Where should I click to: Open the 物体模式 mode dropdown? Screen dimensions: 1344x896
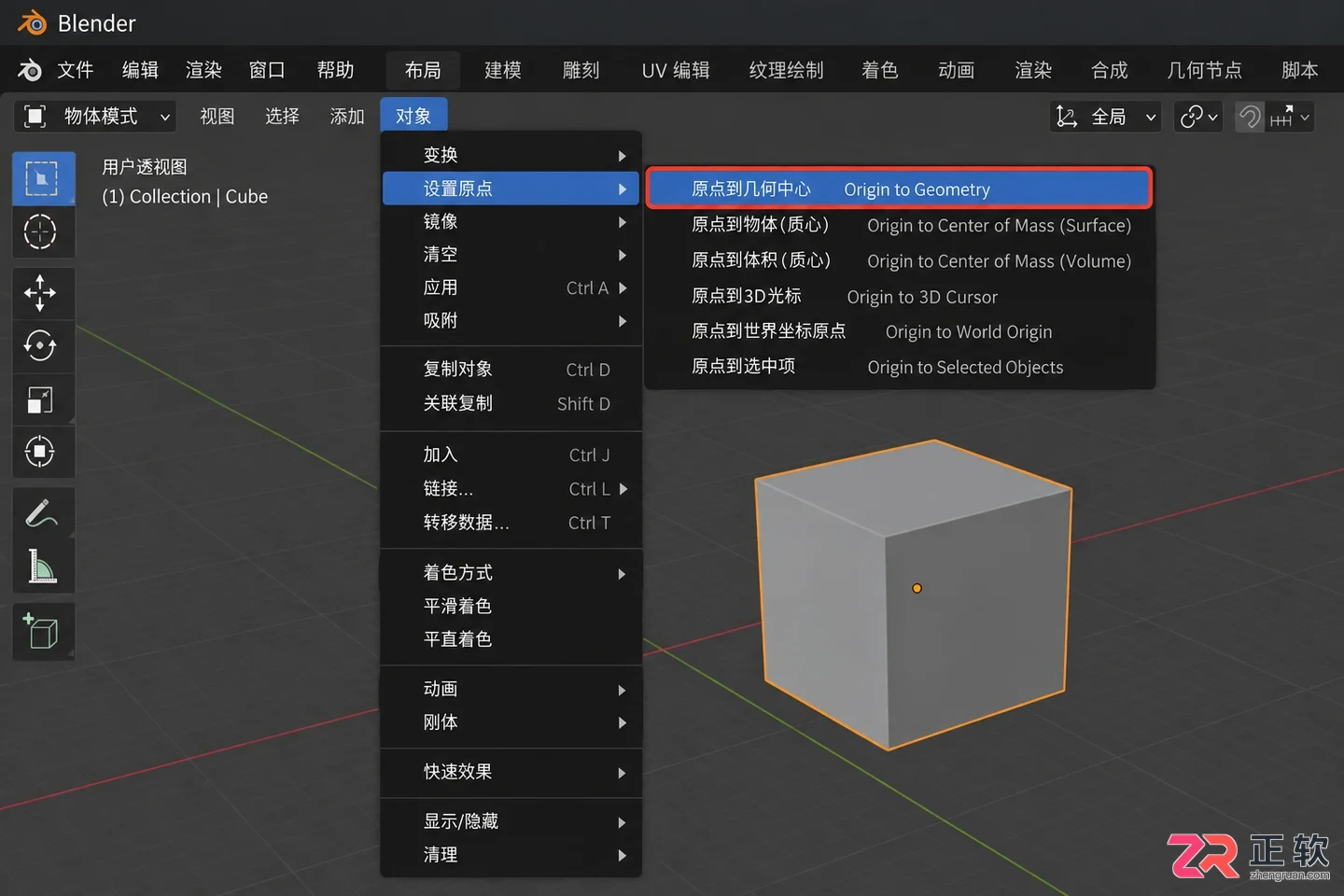[x=96, y=117]
